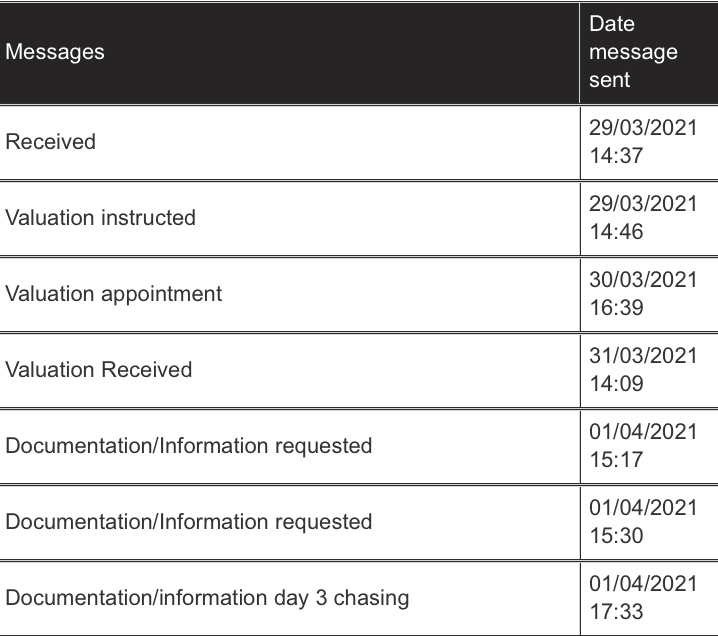718x636 pixels.
Task: Click the word 'chasing' in last row
Action: pos(371,598)
